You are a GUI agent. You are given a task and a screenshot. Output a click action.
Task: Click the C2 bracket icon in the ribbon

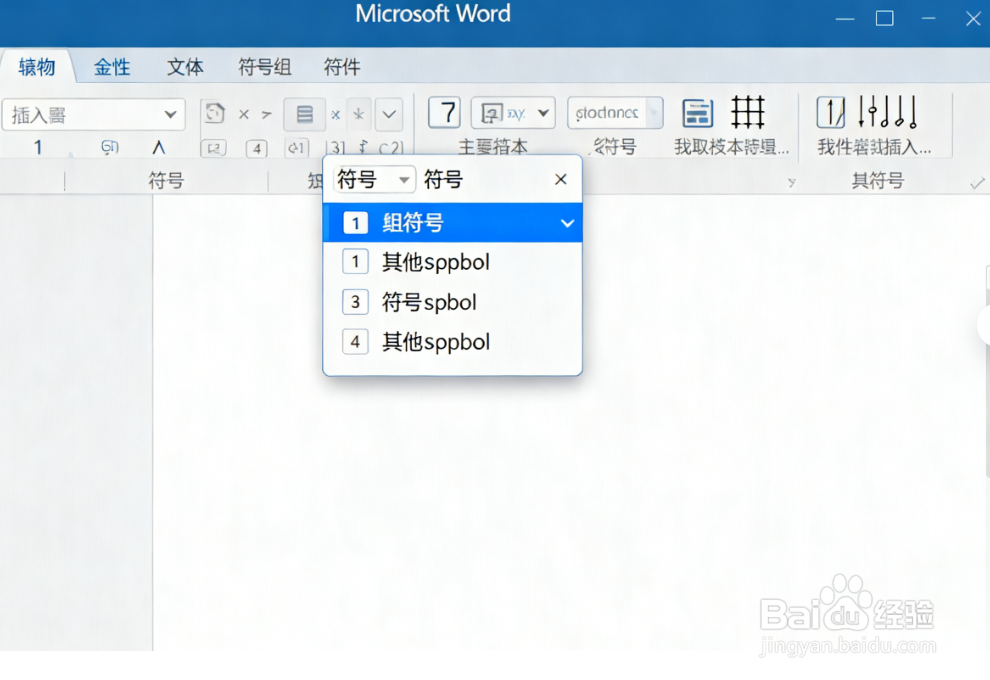coord(391,148)
